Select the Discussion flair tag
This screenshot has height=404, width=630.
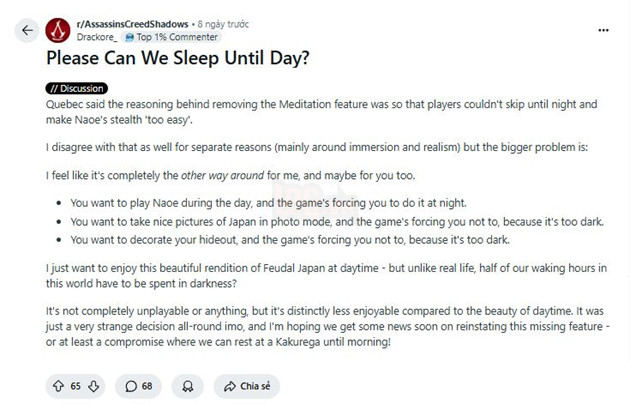tap(77, 88)
